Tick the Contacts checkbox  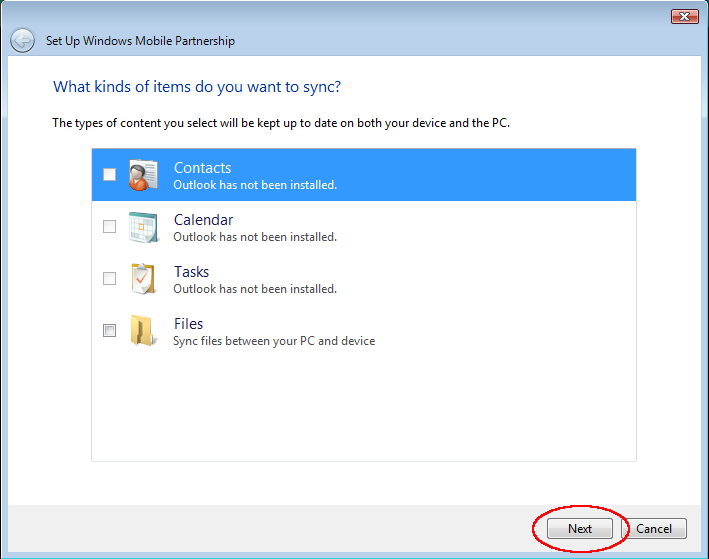pyautogui.click(x=110, y=175)
